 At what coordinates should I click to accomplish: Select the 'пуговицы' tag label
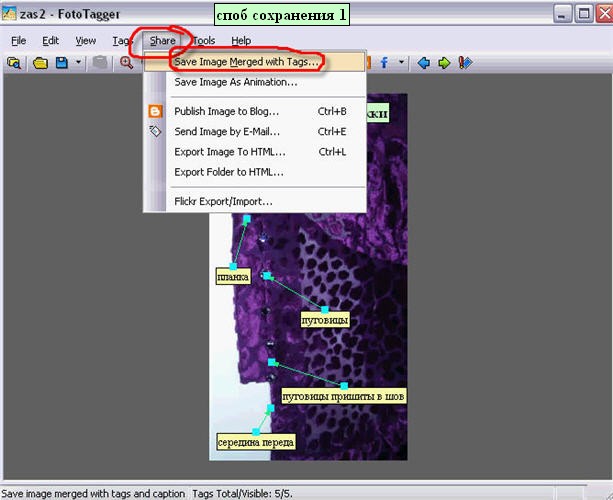click(x=325, y=320)
